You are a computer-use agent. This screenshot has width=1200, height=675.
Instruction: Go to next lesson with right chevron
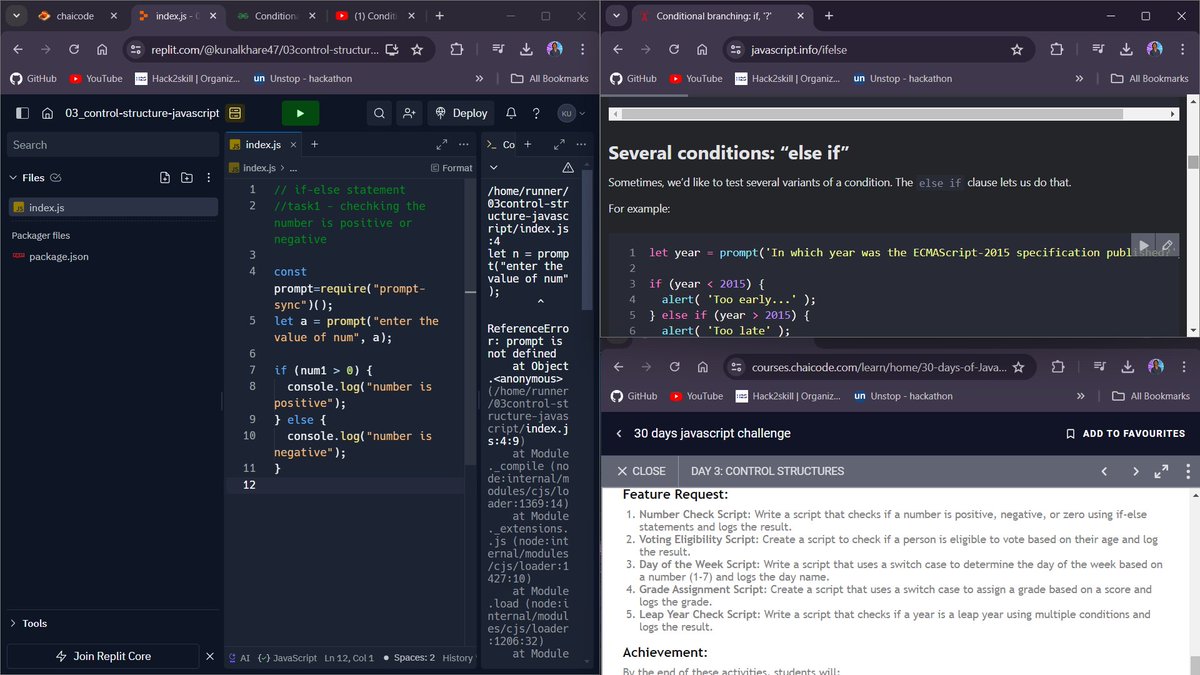[x=1136, y=471]
